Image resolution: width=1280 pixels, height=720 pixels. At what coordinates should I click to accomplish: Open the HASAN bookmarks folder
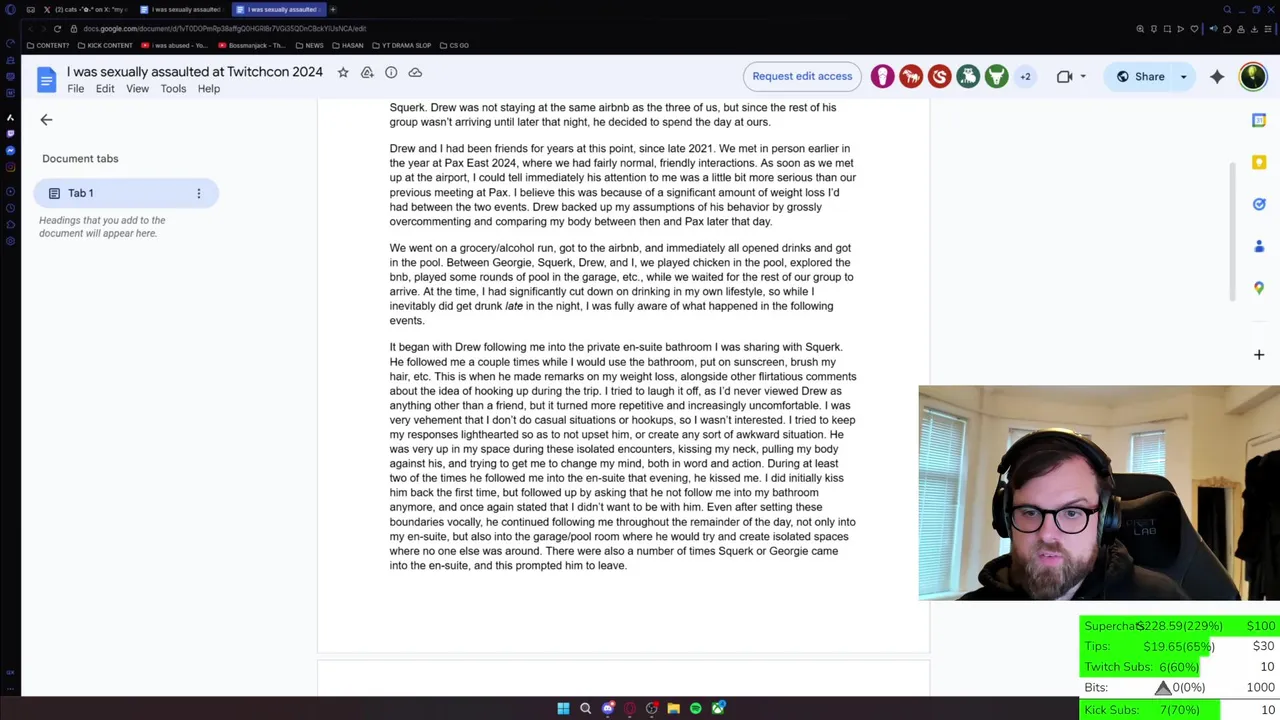(x=348, y=45)
